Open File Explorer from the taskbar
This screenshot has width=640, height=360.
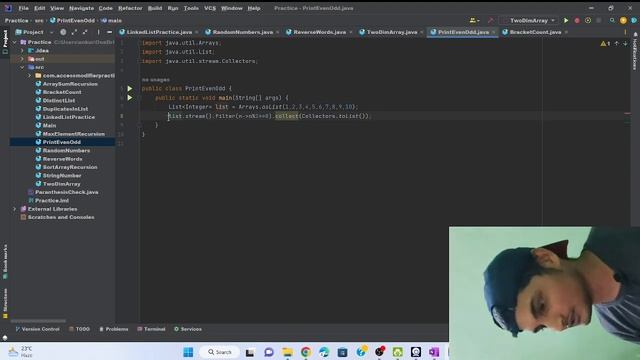click(x=287, y=352)
